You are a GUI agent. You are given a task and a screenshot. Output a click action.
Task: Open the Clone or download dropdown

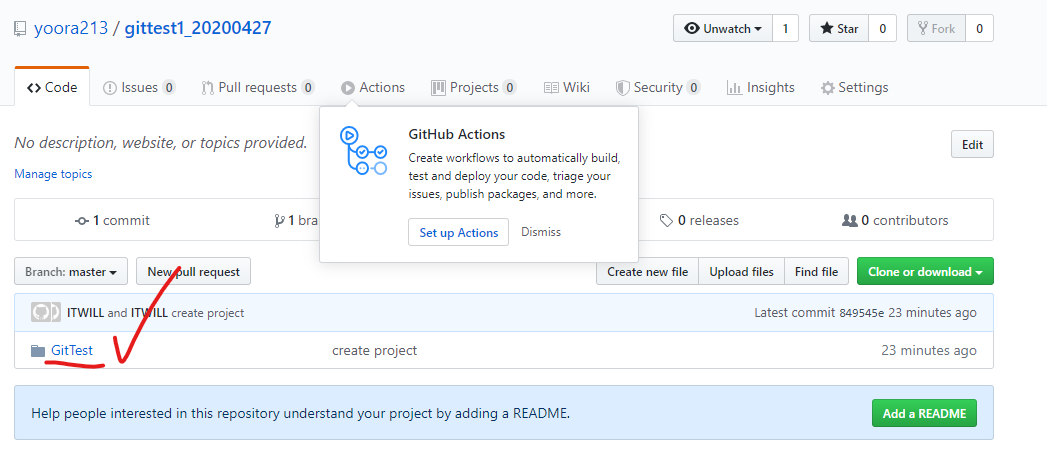pos(925,272)
